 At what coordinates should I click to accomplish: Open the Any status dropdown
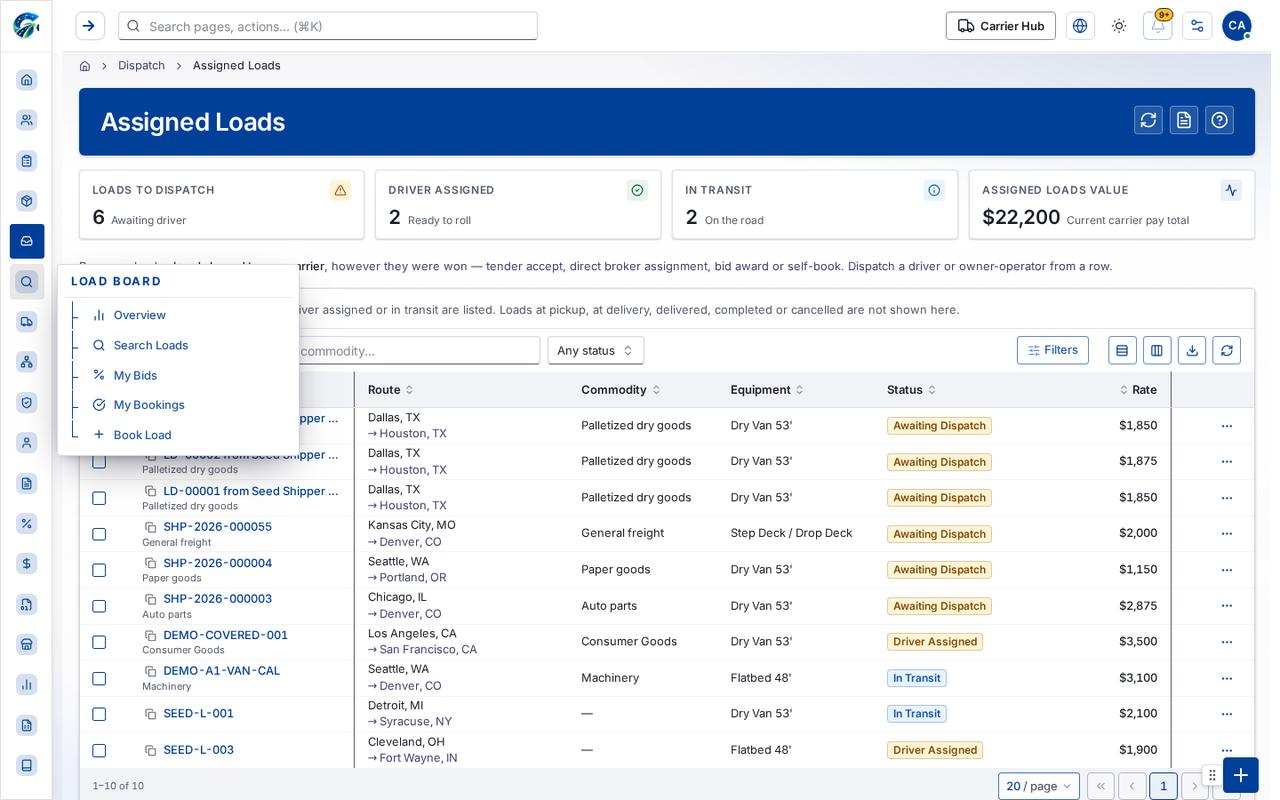tap(596, 350)
